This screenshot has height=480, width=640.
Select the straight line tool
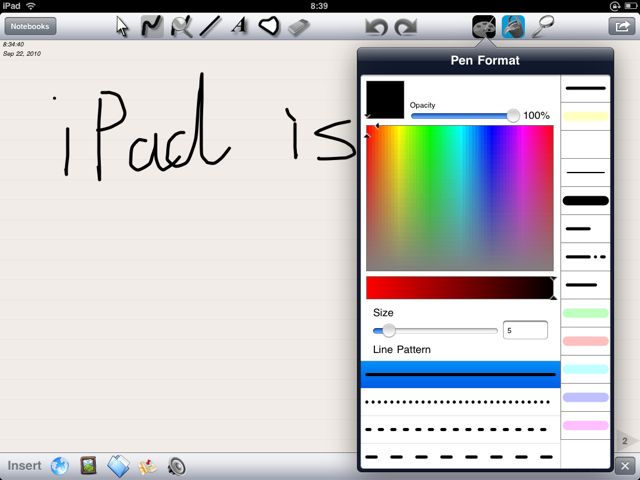coord(210,27)
